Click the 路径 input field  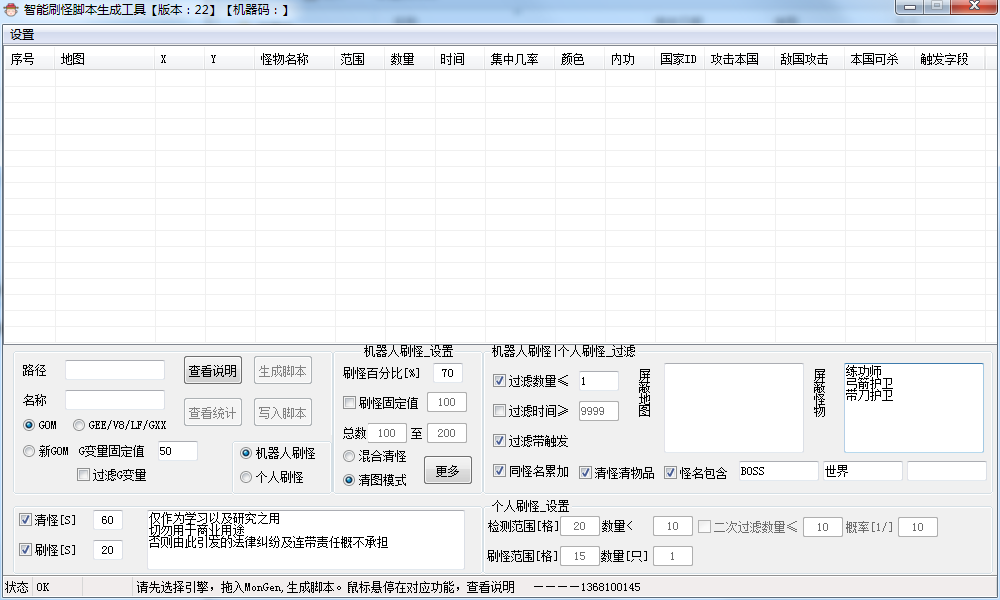tap(115, 370)
